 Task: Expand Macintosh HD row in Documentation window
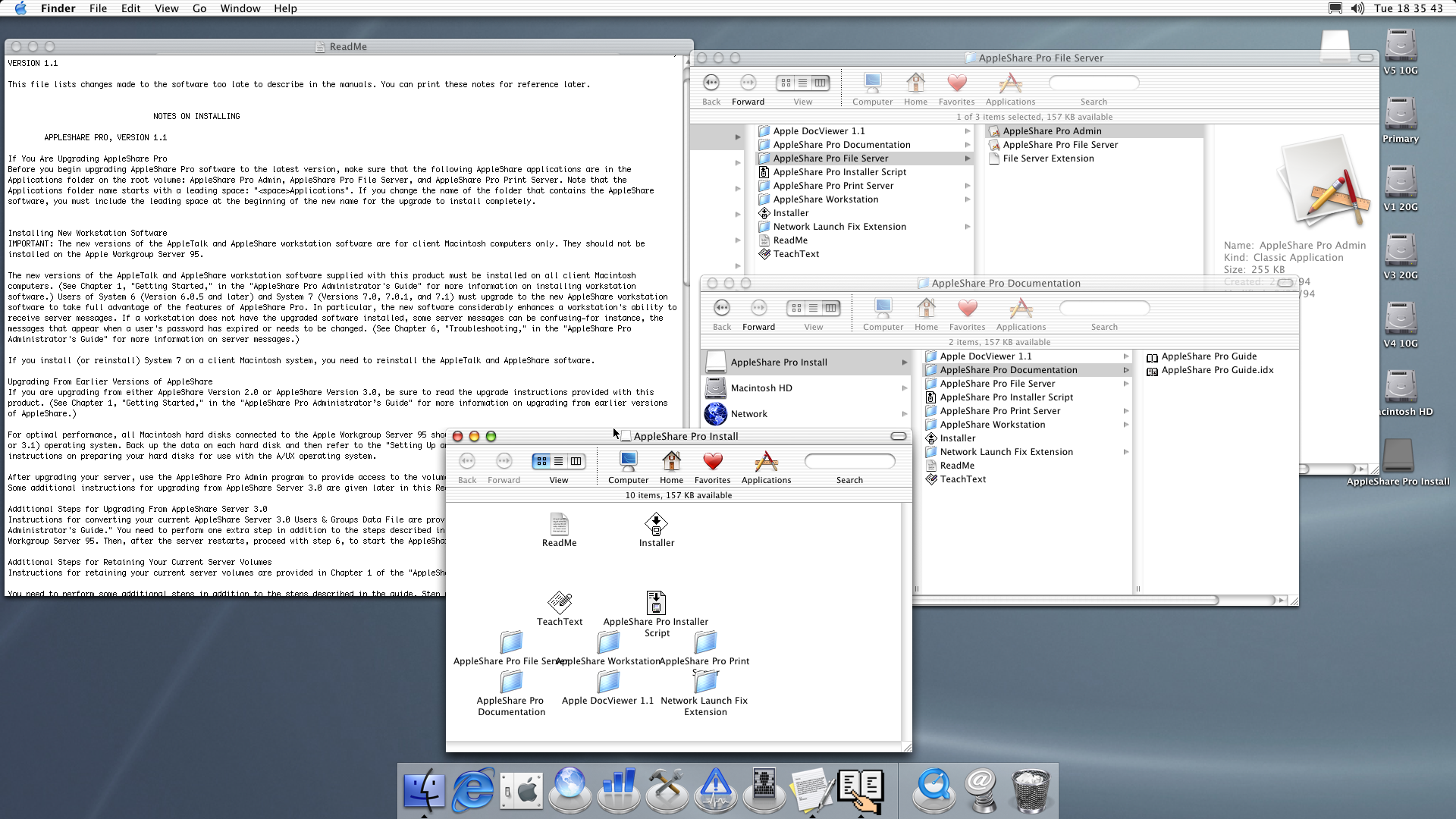[x=905, y=388]
